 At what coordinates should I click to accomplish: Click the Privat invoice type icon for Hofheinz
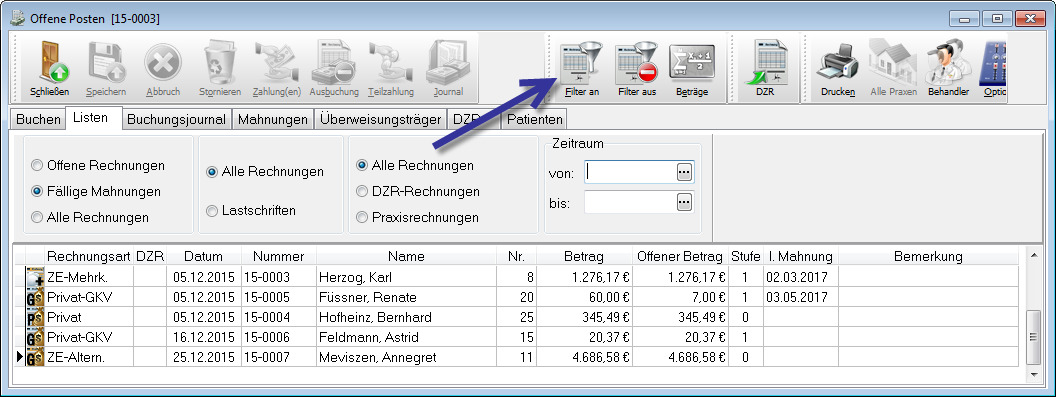point(35,317)
